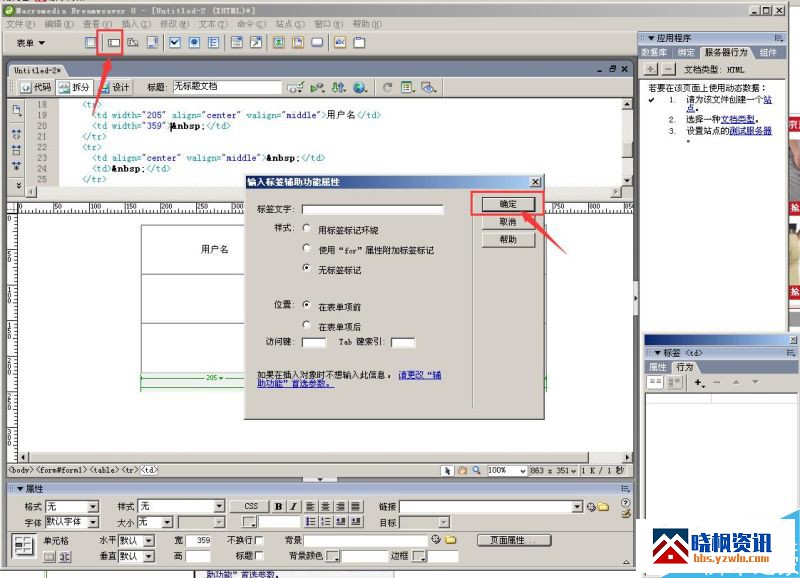Apply bold with the B button
The image size is (800, 578).
pos(279,507)
